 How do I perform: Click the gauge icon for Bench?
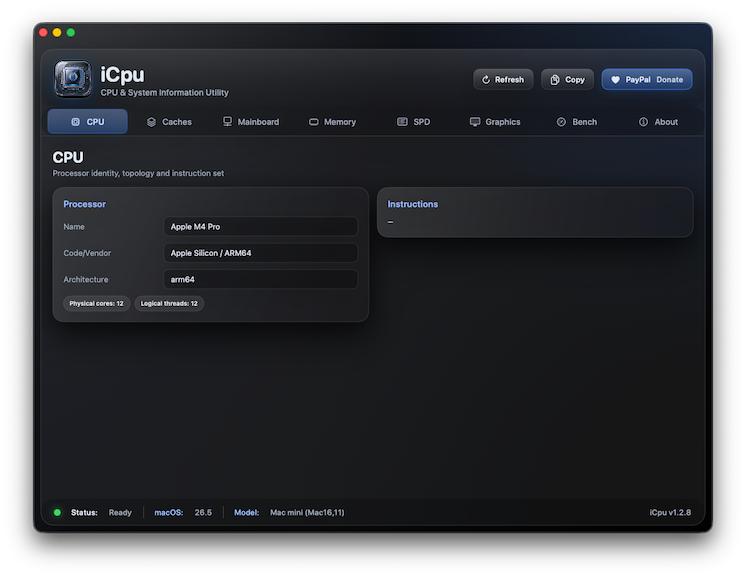tap(561, 122)
